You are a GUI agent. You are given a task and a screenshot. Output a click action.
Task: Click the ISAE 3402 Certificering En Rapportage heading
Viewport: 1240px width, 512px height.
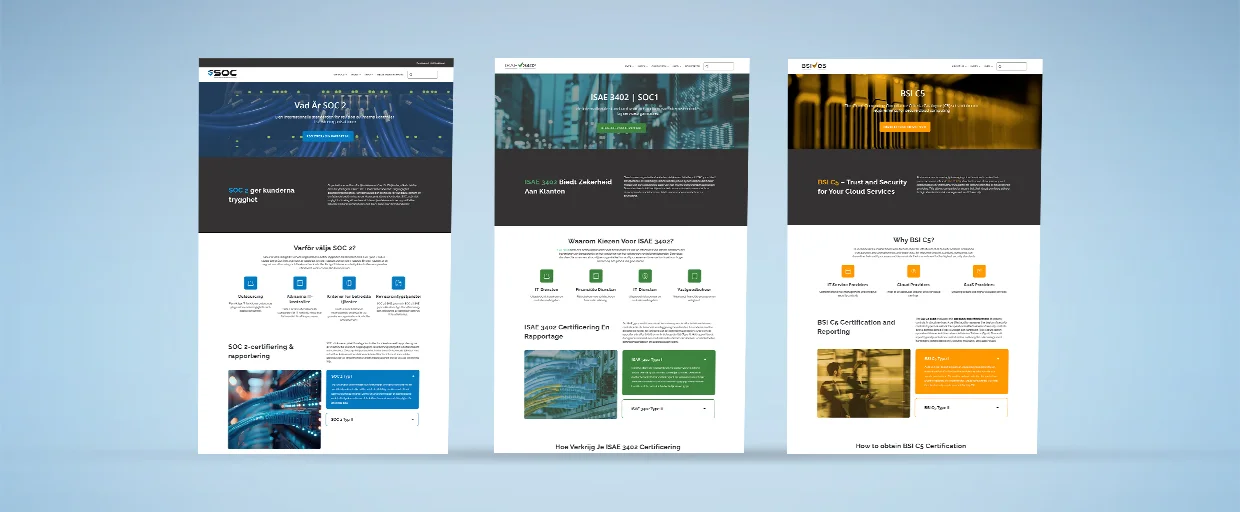[x=567, y=331]
